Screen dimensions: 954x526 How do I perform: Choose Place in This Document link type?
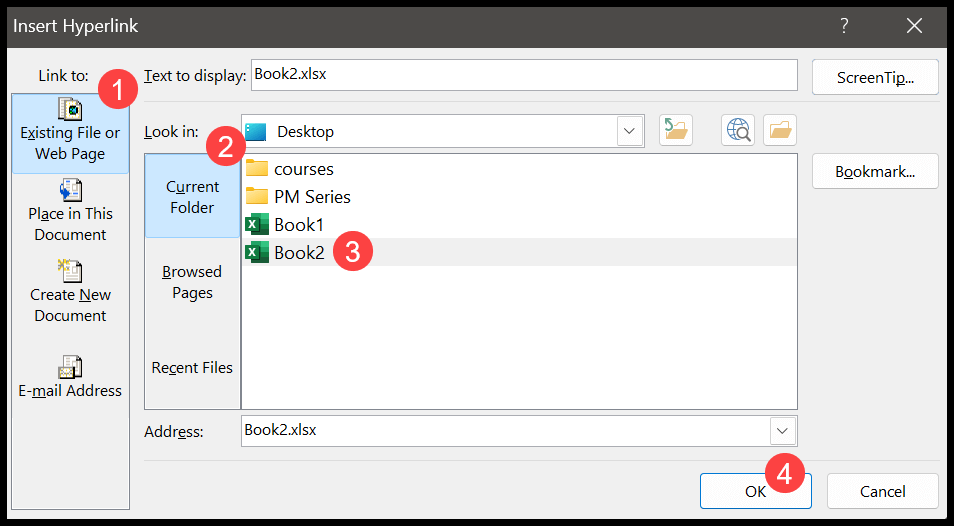tap(70, 210)
